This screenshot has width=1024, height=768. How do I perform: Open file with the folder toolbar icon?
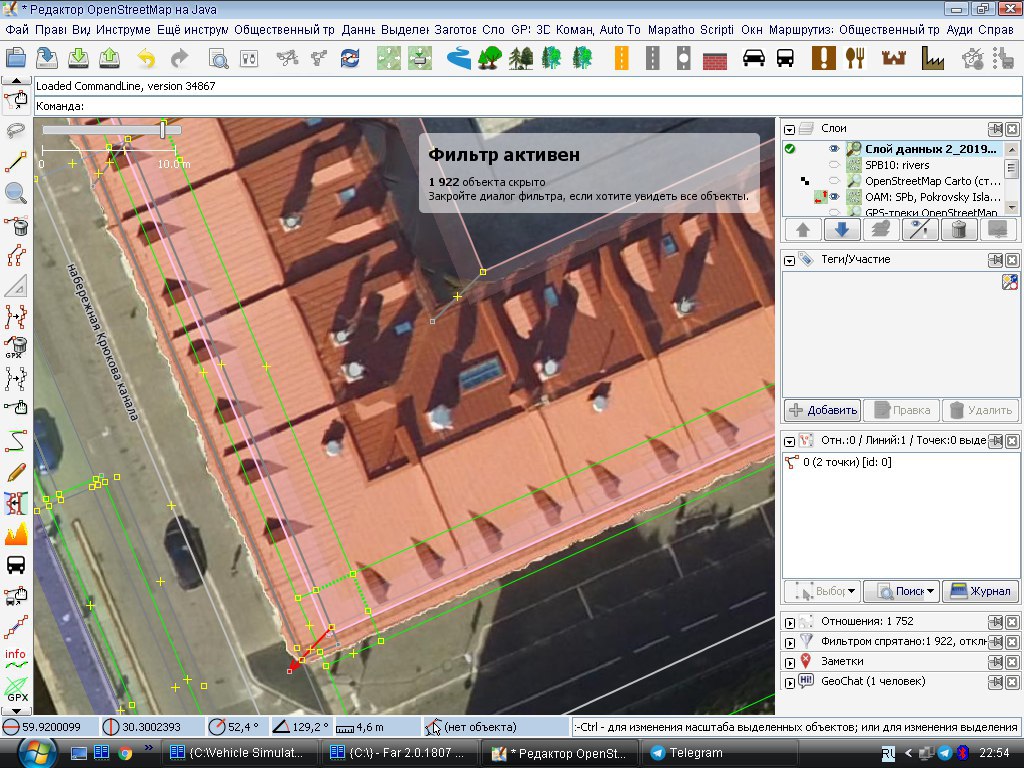pyautogui.click(x=16, y=58)
